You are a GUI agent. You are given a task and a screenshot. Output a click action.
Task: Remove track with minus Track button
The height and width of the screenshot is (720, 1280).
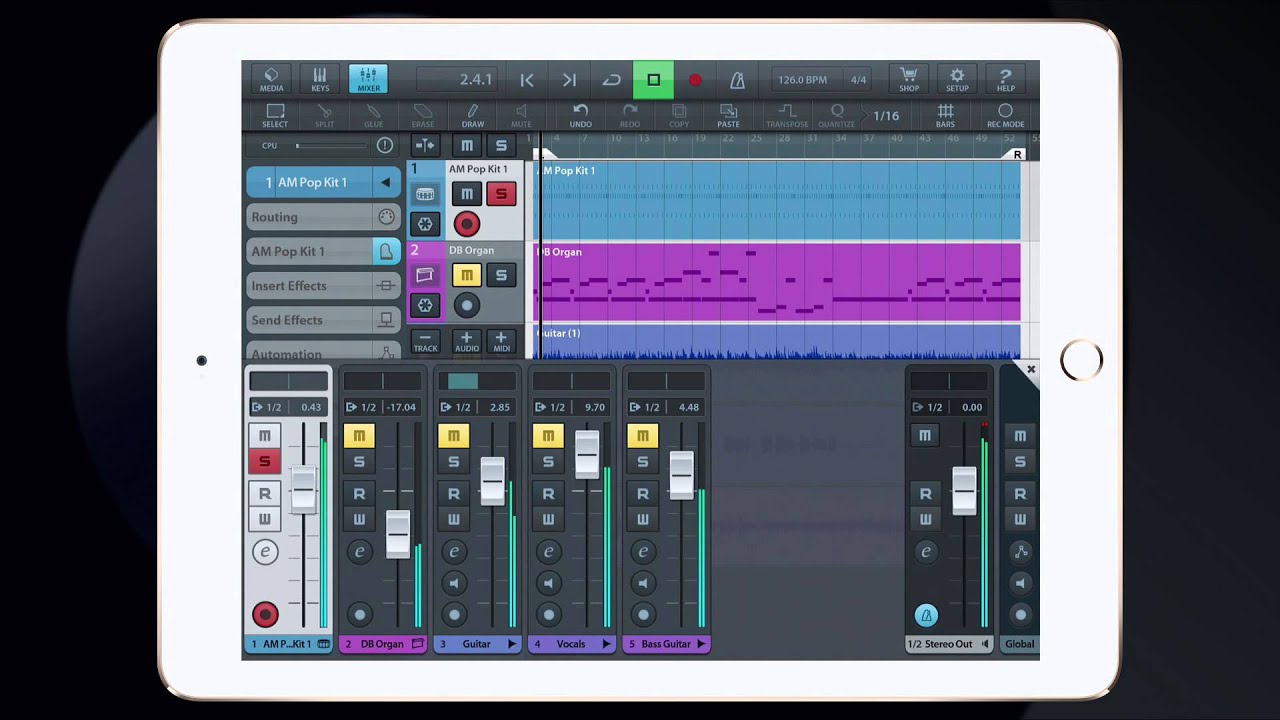point(425,341)
